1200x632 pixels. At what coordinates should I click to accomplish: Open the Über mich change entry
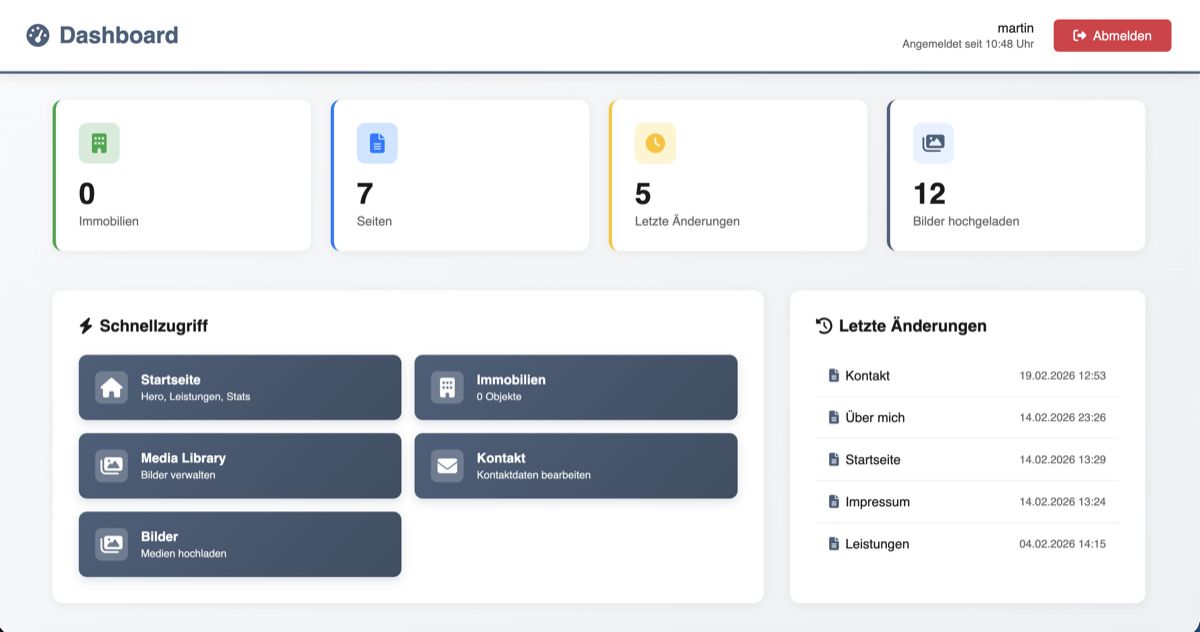[x=967, y=417]
